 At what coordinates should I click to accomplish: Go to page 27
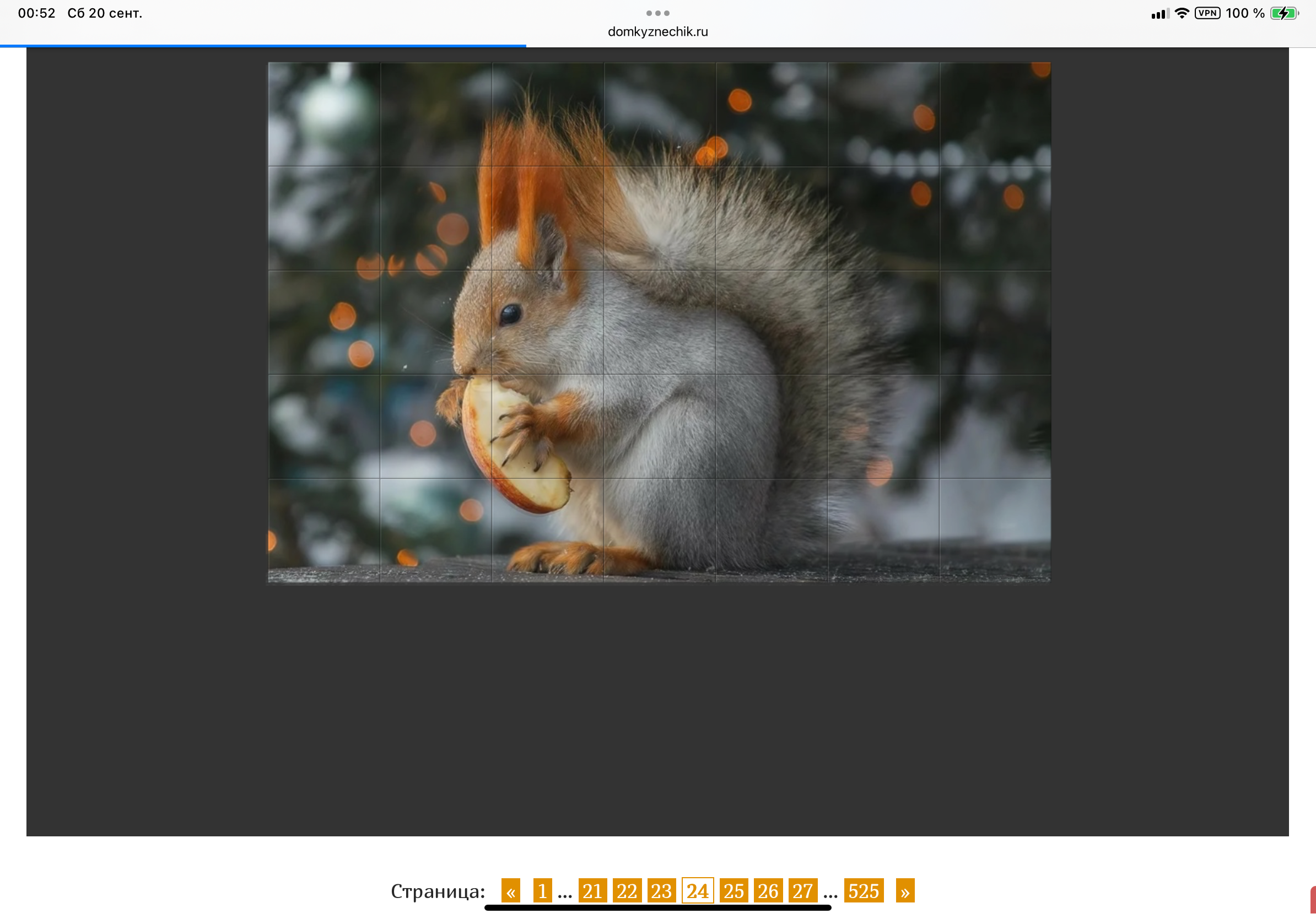tap(802, 891)
